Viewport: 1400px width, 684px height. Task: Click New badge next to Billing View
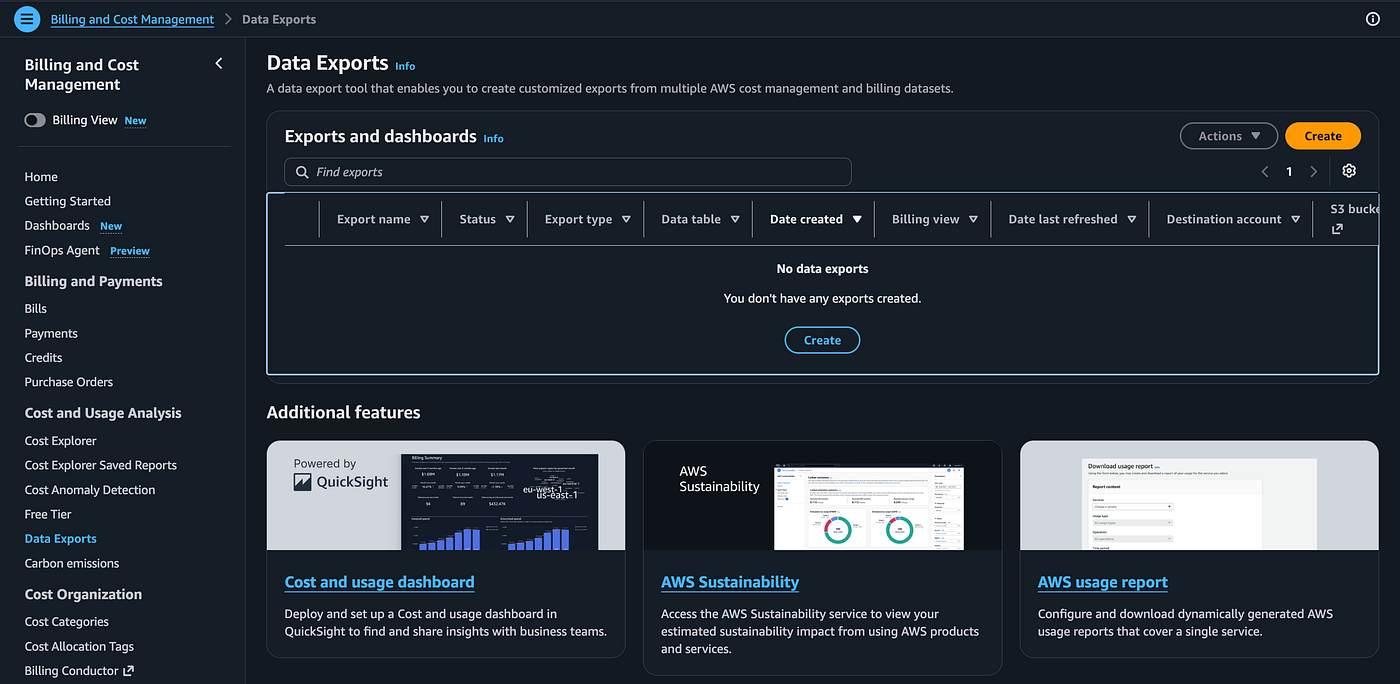click(x=135, y=121)
